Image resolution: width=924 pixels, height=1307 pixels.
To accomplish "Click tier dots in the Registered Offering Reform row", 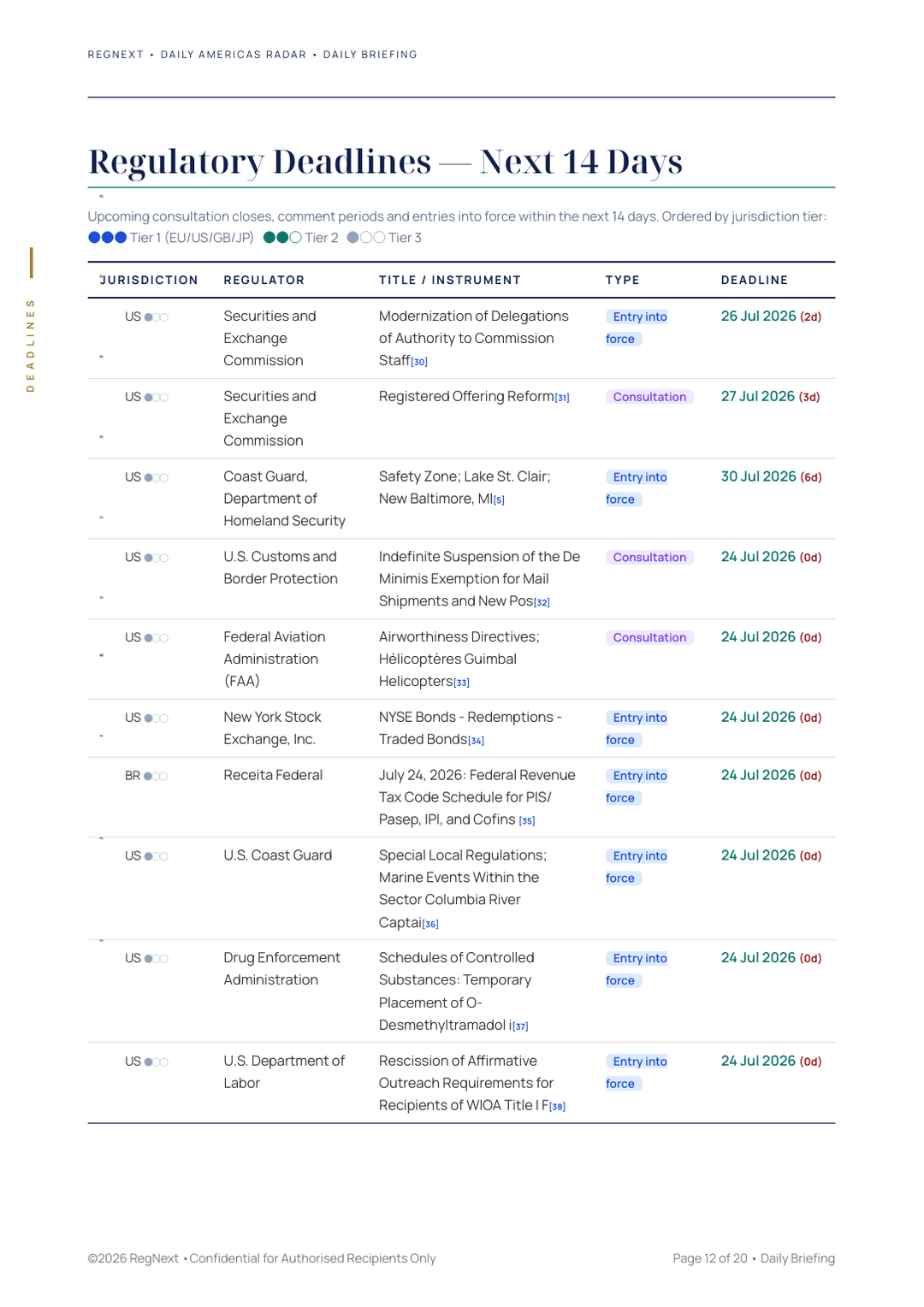I will 157,398.
